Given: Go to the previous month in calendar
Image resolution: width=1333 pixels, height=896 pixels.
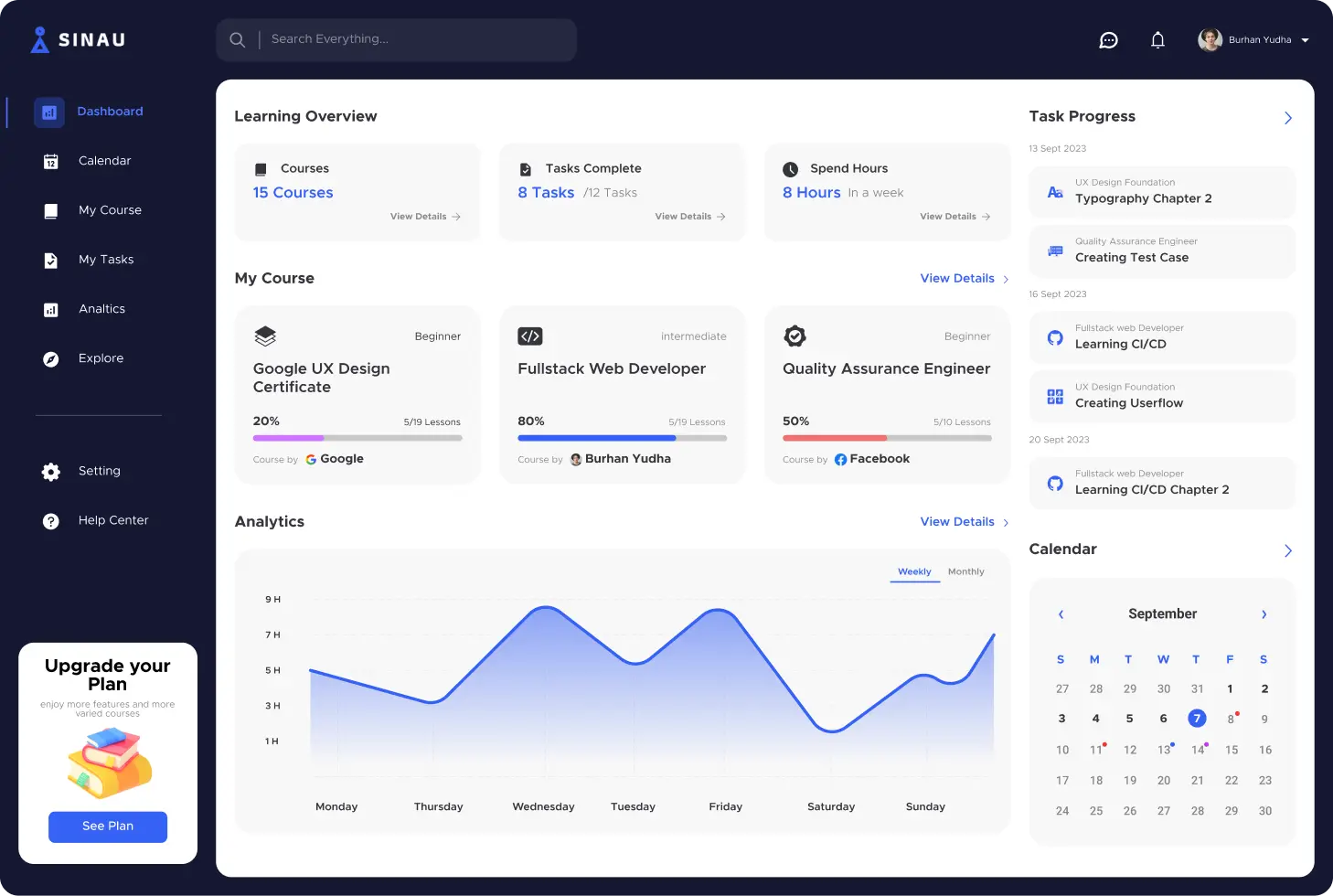Looking at the screenshot, I should pyautogui.click(x=1061, y=614).
